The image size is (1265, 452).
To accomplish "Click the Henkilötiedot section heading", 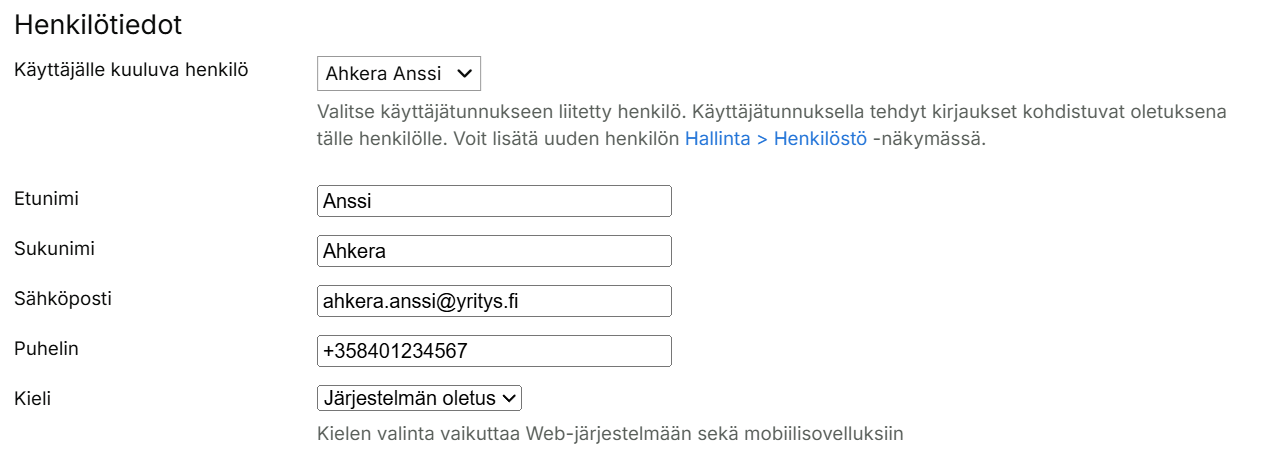I will point(98,26).
